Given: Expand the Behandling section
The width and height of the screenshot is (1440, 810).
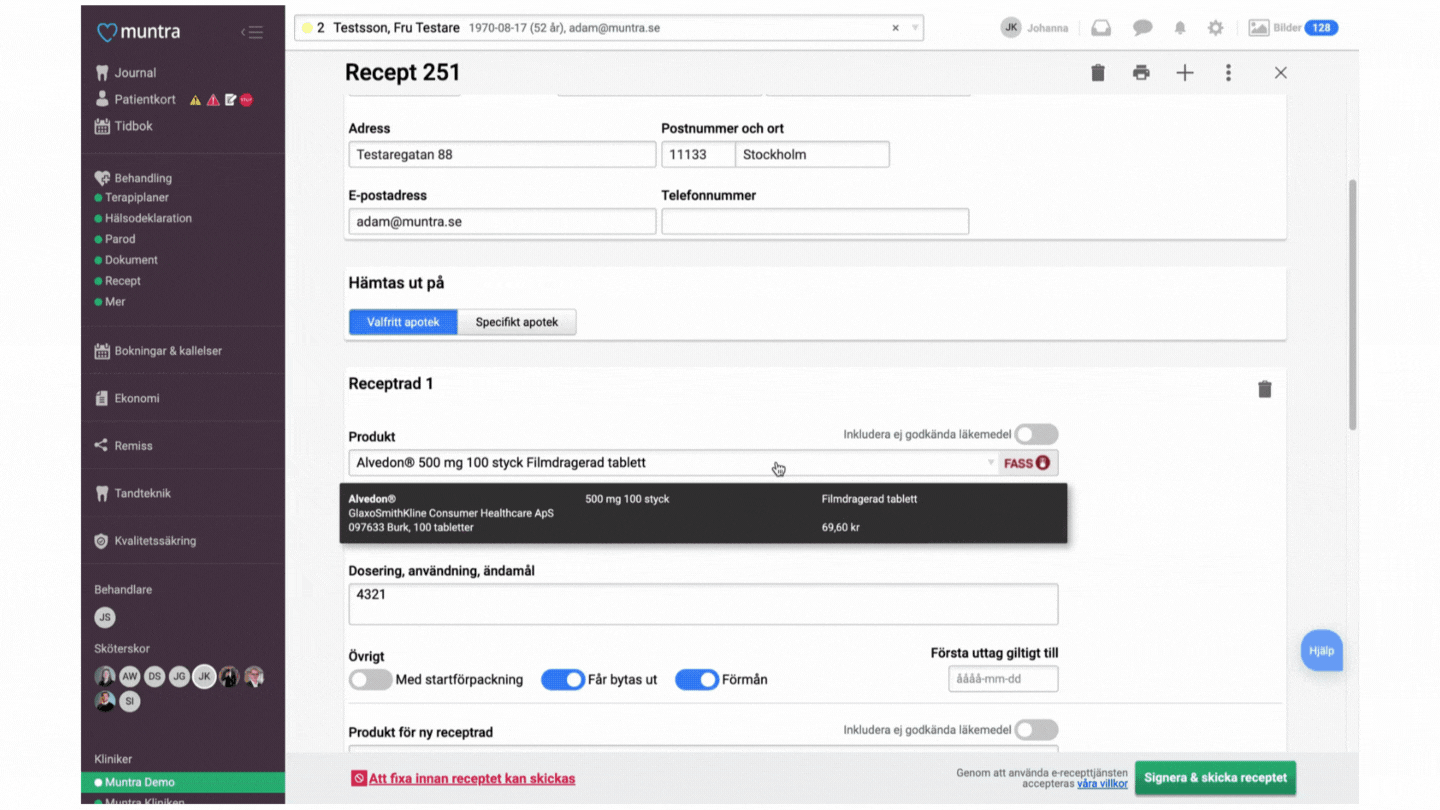Looking at the screenshot, I should coord(133,178).
